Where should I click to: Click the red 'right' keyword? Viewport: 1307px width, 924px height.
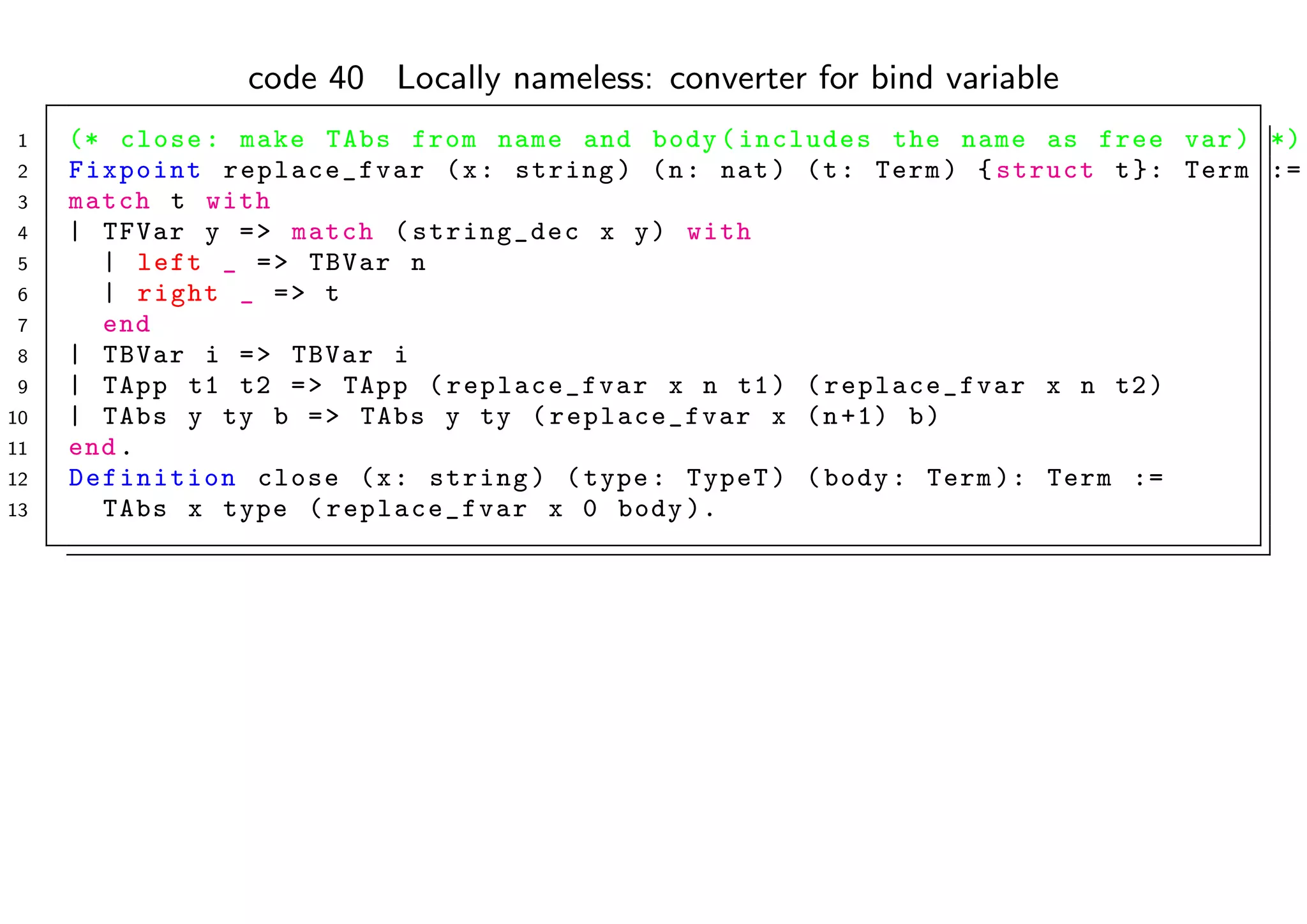[177, 294]
